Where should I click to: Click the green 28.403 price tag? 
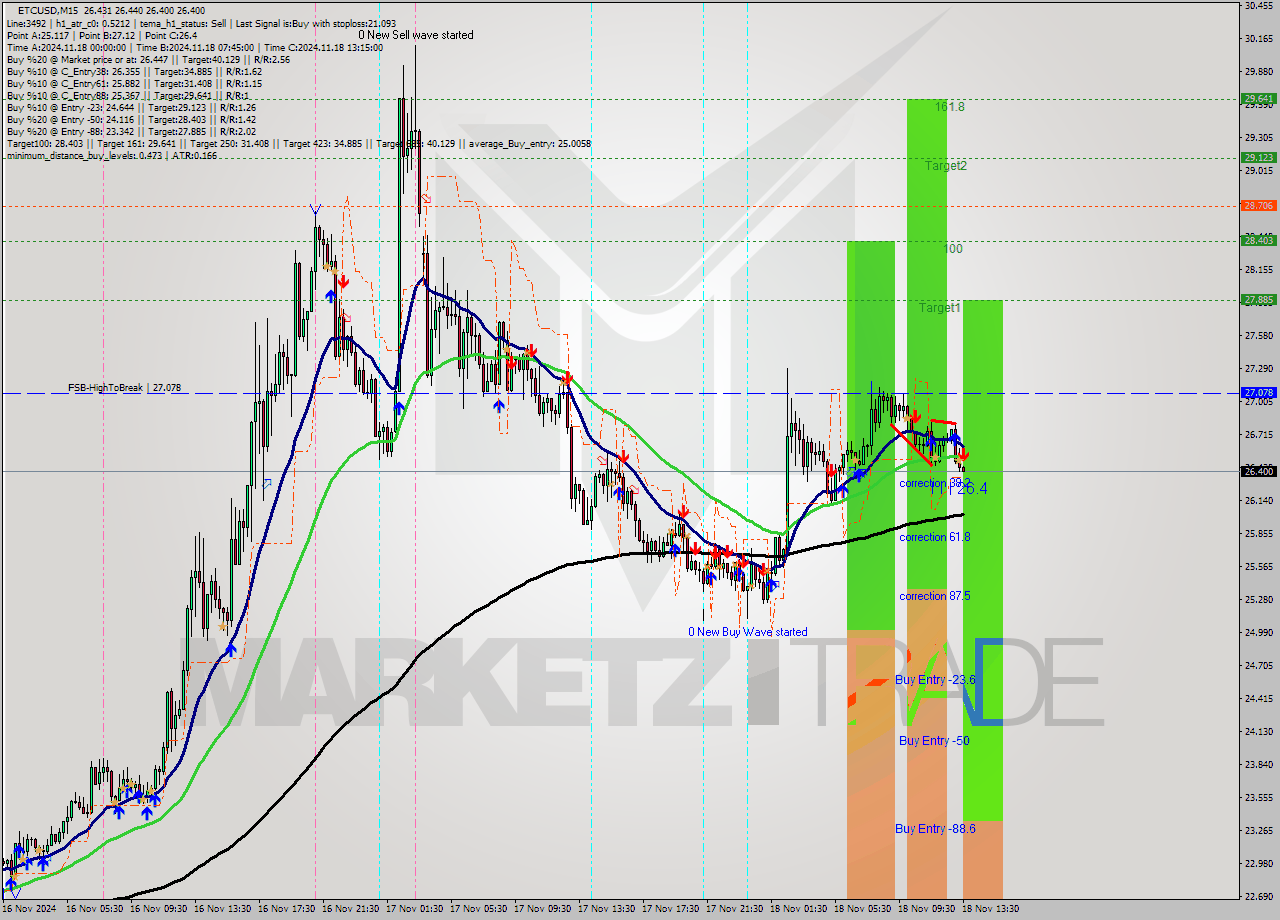tap(1258, 240)
